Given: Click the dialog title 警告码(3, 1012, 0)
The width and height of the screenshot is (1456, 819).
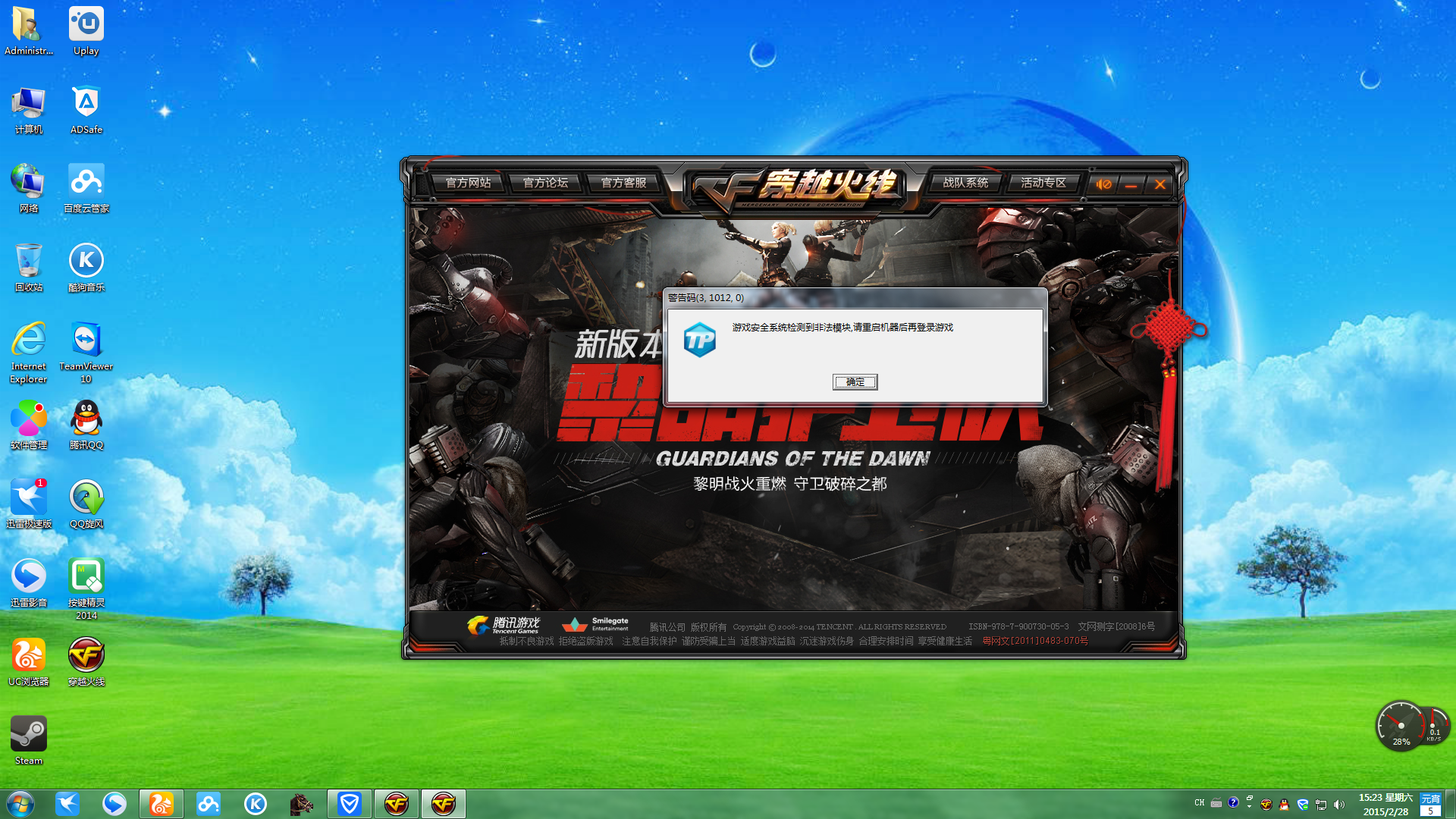Looking at the screenshot, I should (706, 298).
